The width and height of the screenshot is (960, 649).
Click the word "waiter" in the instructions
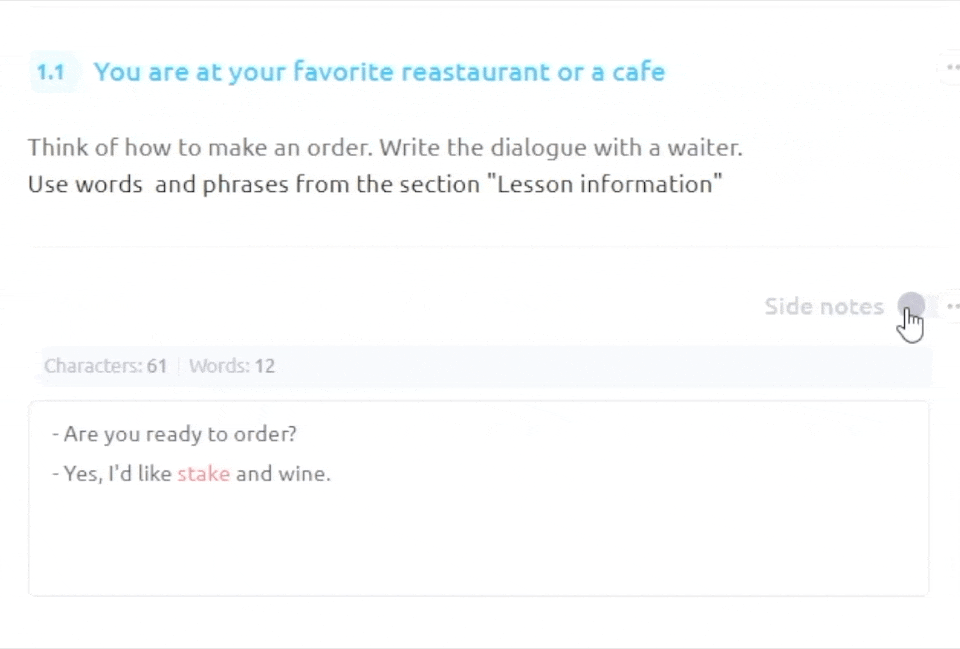(x=708, y=148)
